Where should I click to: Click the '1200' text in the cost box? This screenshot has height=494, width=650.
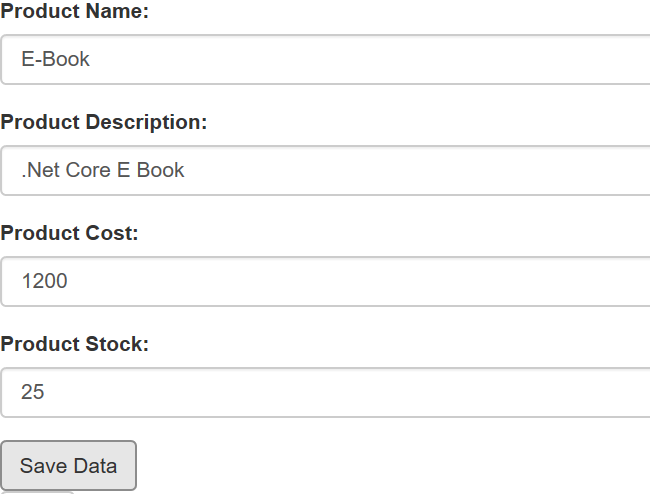[45, 282]
